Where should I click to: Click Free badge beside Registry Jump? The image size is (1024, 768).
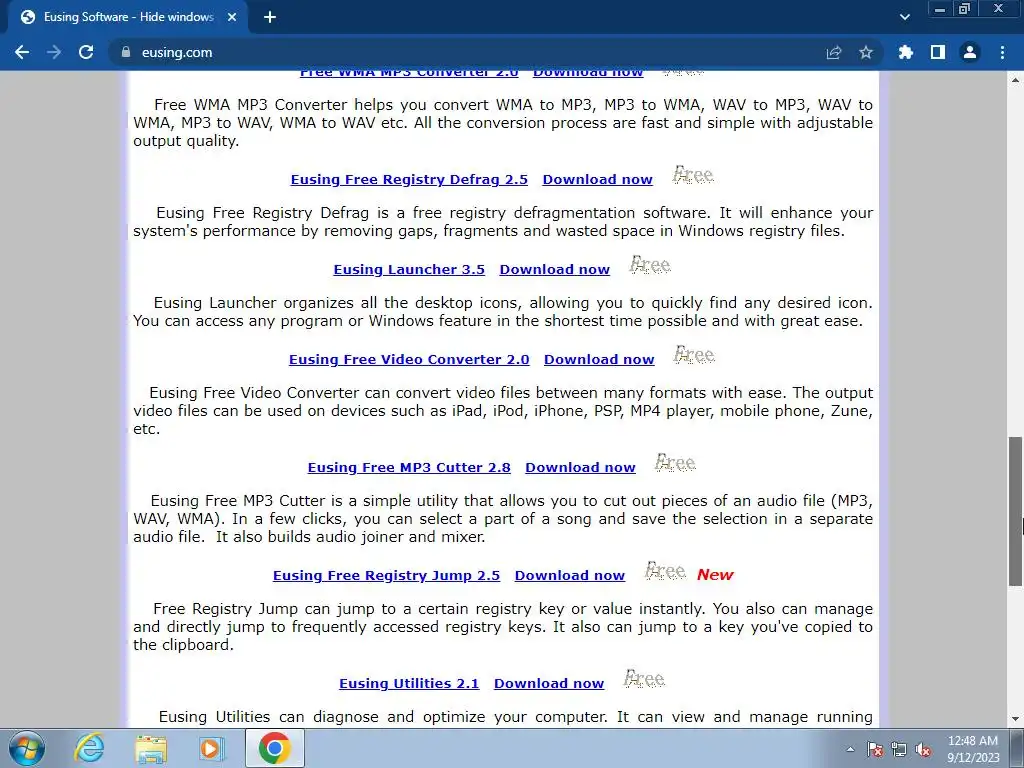[665, 571]
